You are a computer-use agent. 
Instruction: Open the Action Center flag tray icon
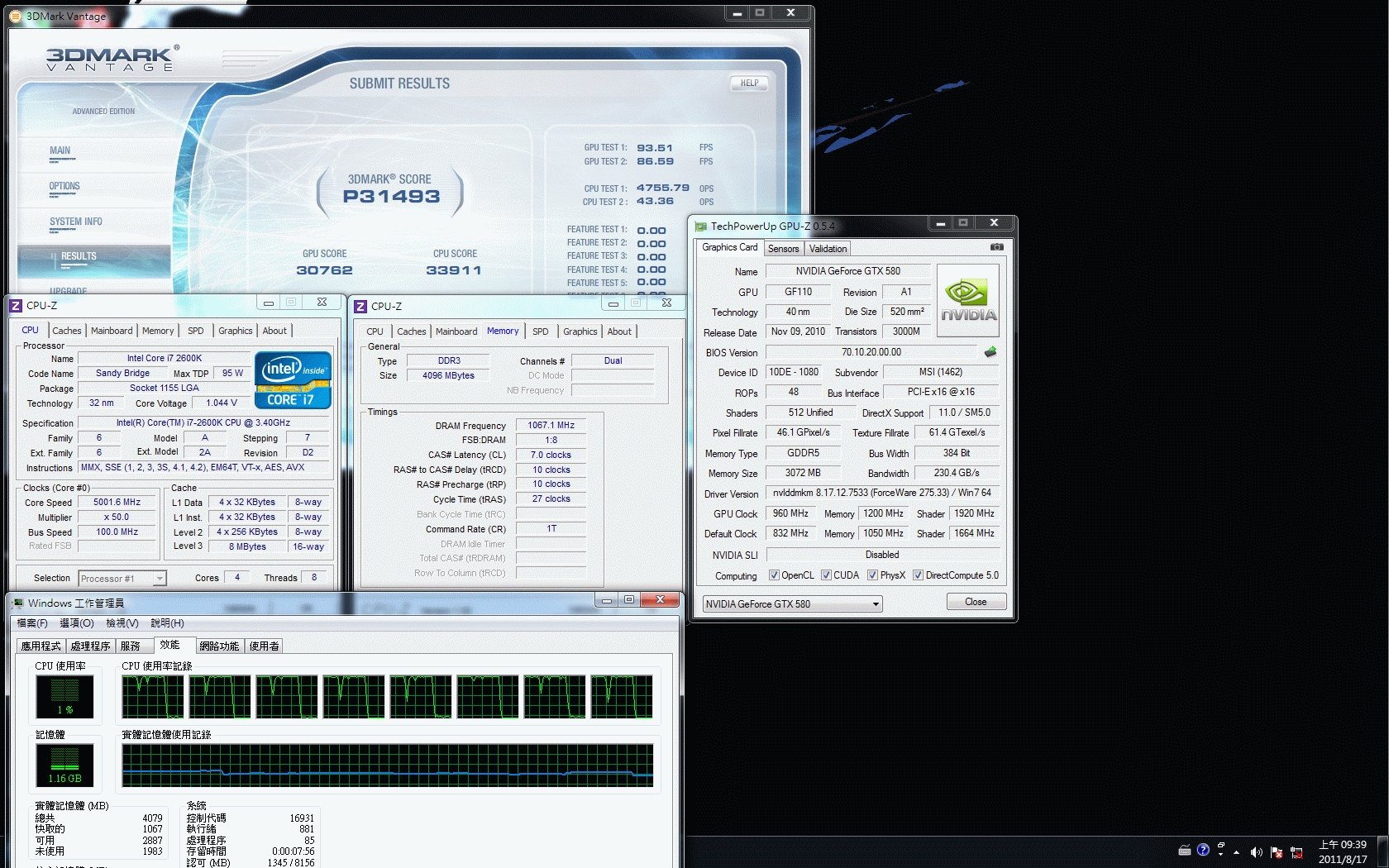pyautogui.click(x=1277, y=852)
